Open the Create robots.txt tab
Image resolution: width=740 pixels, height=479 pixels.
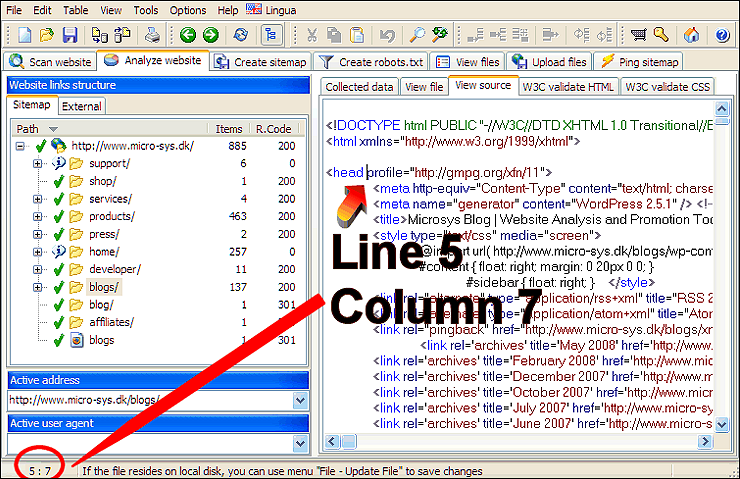[371, 62]
